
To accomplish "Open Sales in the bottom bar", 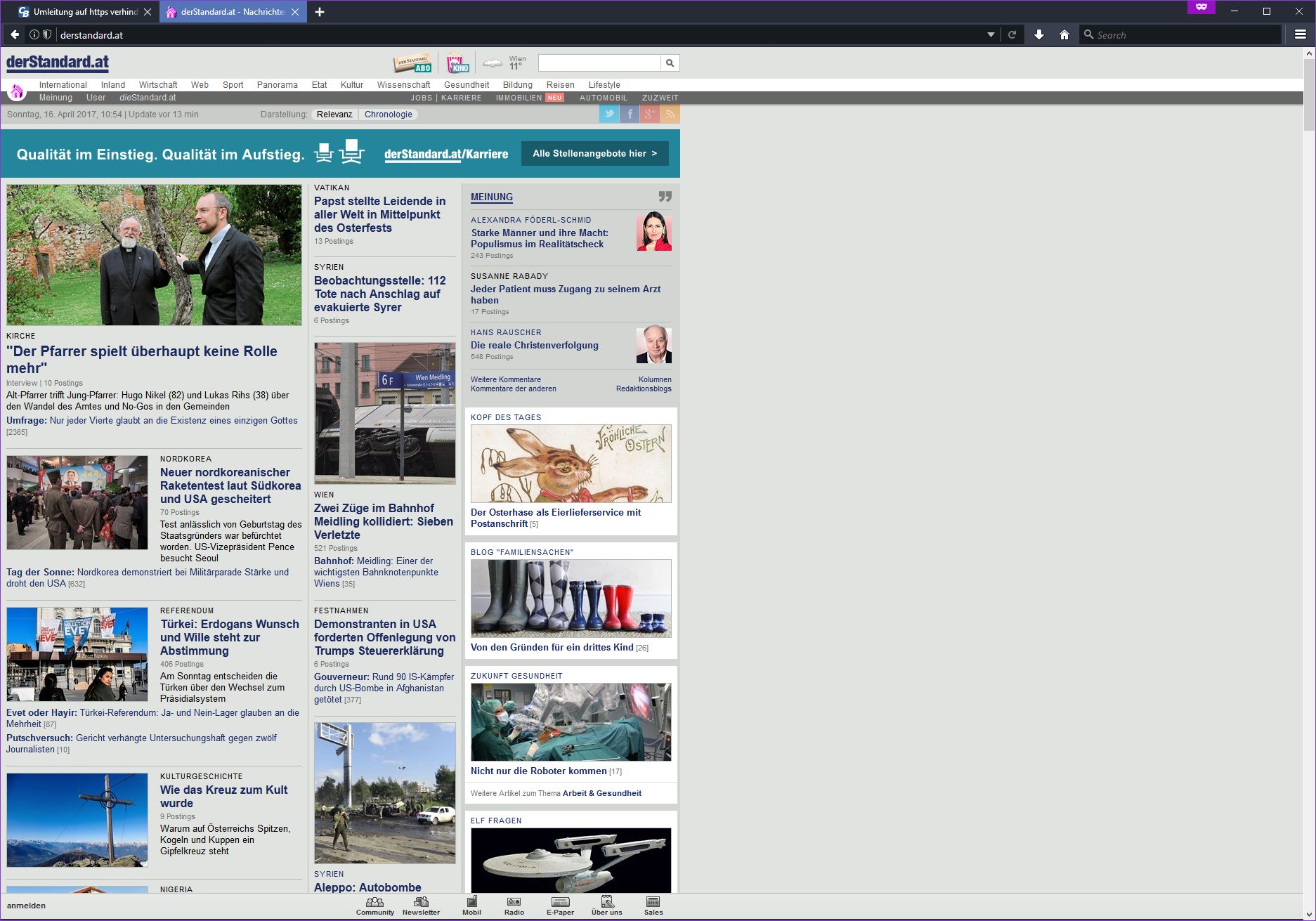I will [x=653, y=906].
